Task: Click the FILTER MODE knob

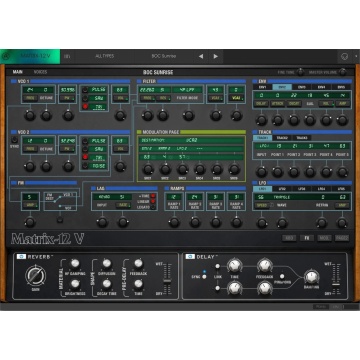Action: [188, 116]
